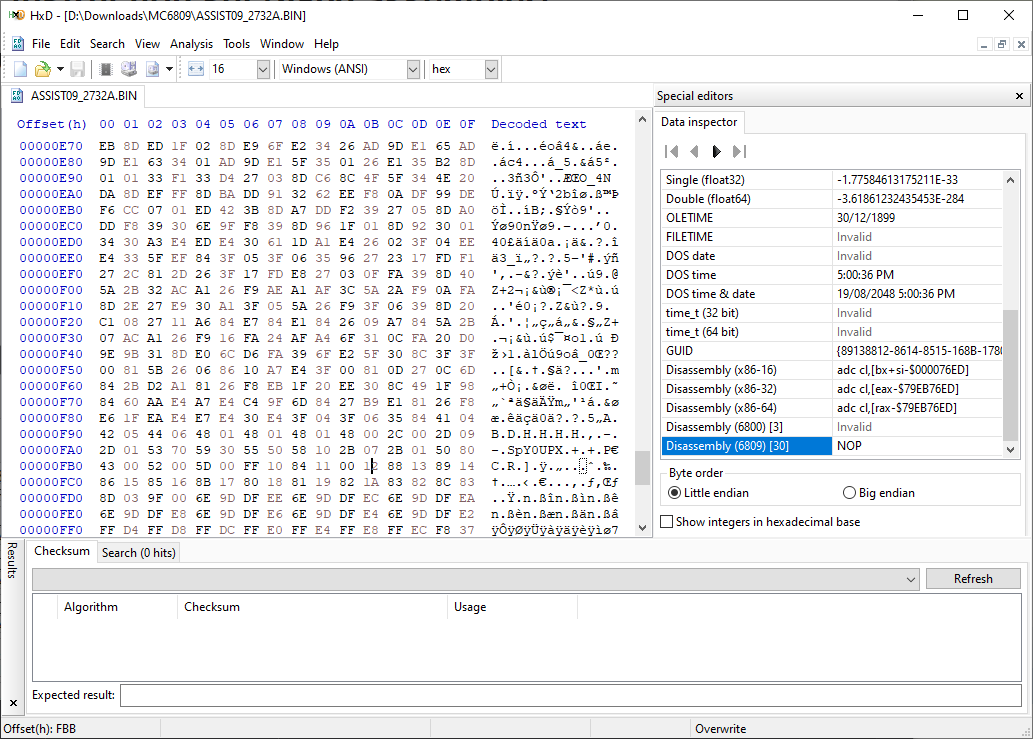
Task: Click offset row 00000FB0
Action: click(x=51, y=466)
